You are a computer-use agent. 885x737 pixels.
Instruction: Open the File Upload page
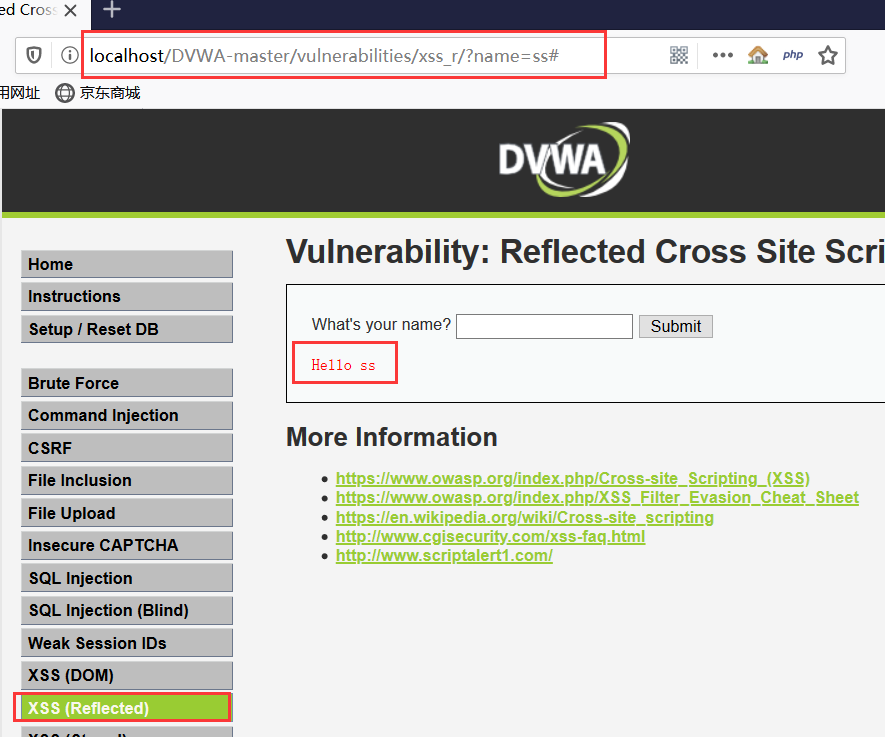127,513
